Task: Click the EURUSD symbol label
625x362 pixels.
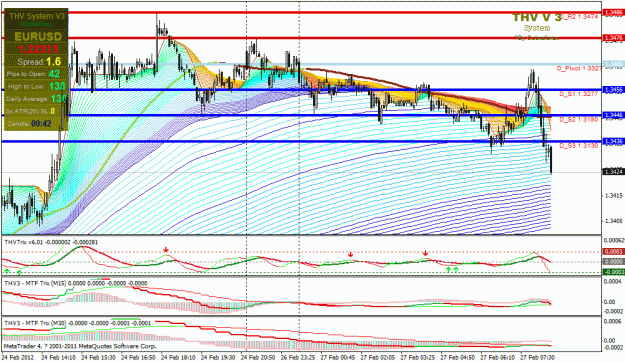Action: 38,37
